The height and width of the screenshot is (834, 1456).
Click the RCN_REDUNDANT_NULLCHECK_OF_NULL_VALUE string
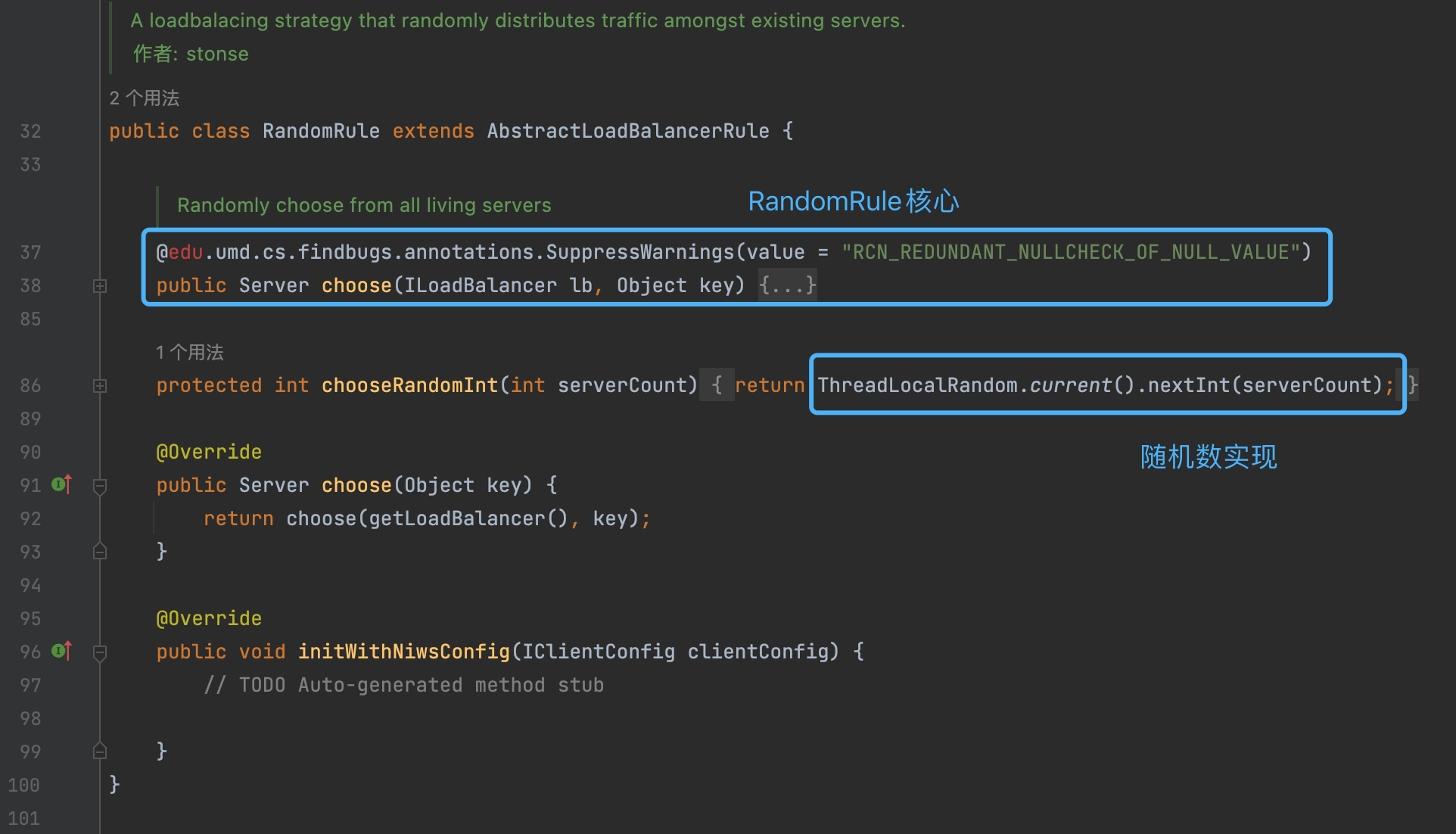(x=1071, y=252)
